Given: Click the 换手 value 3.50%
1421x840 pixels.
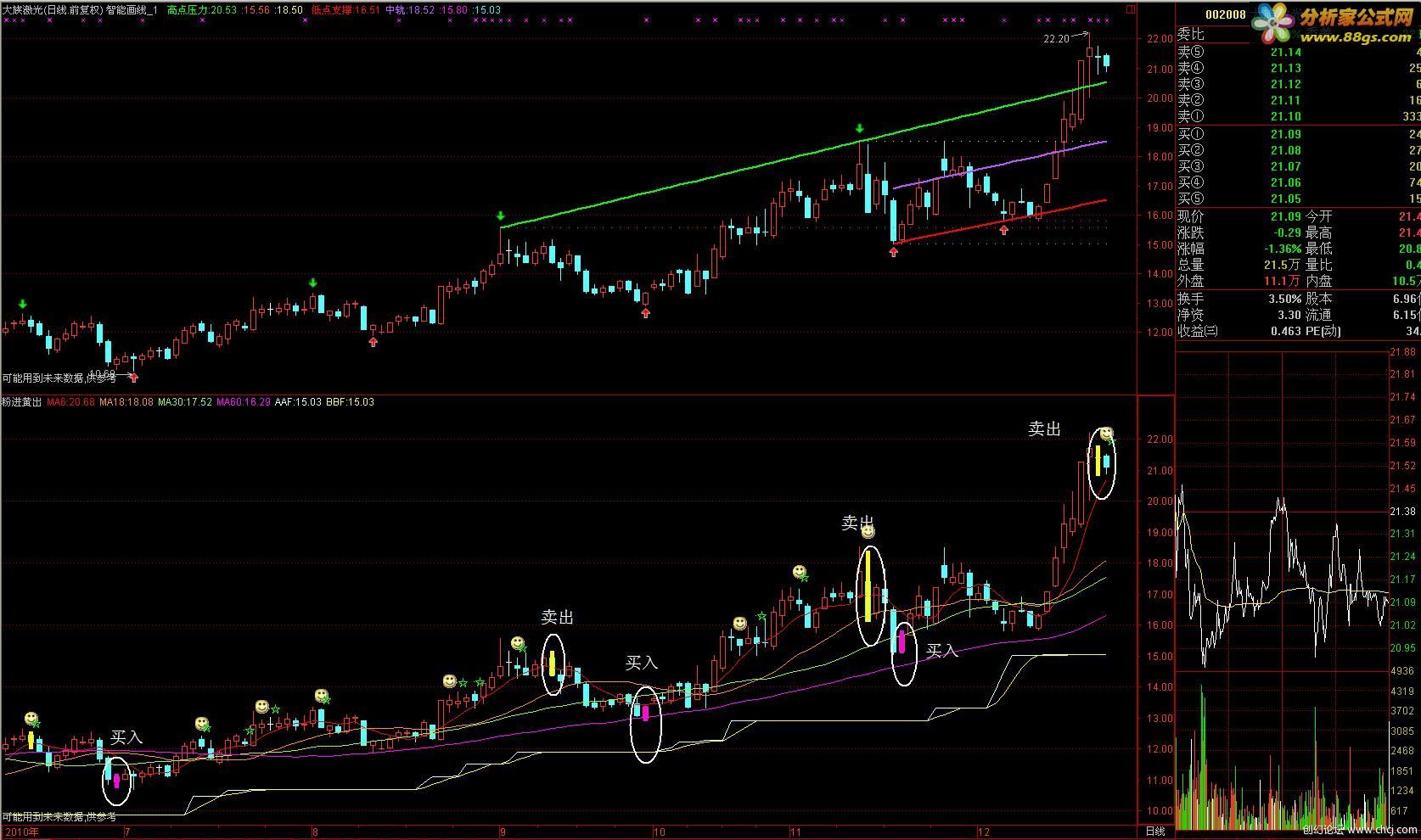Looking at the screenshot, I should point(1285,299).
